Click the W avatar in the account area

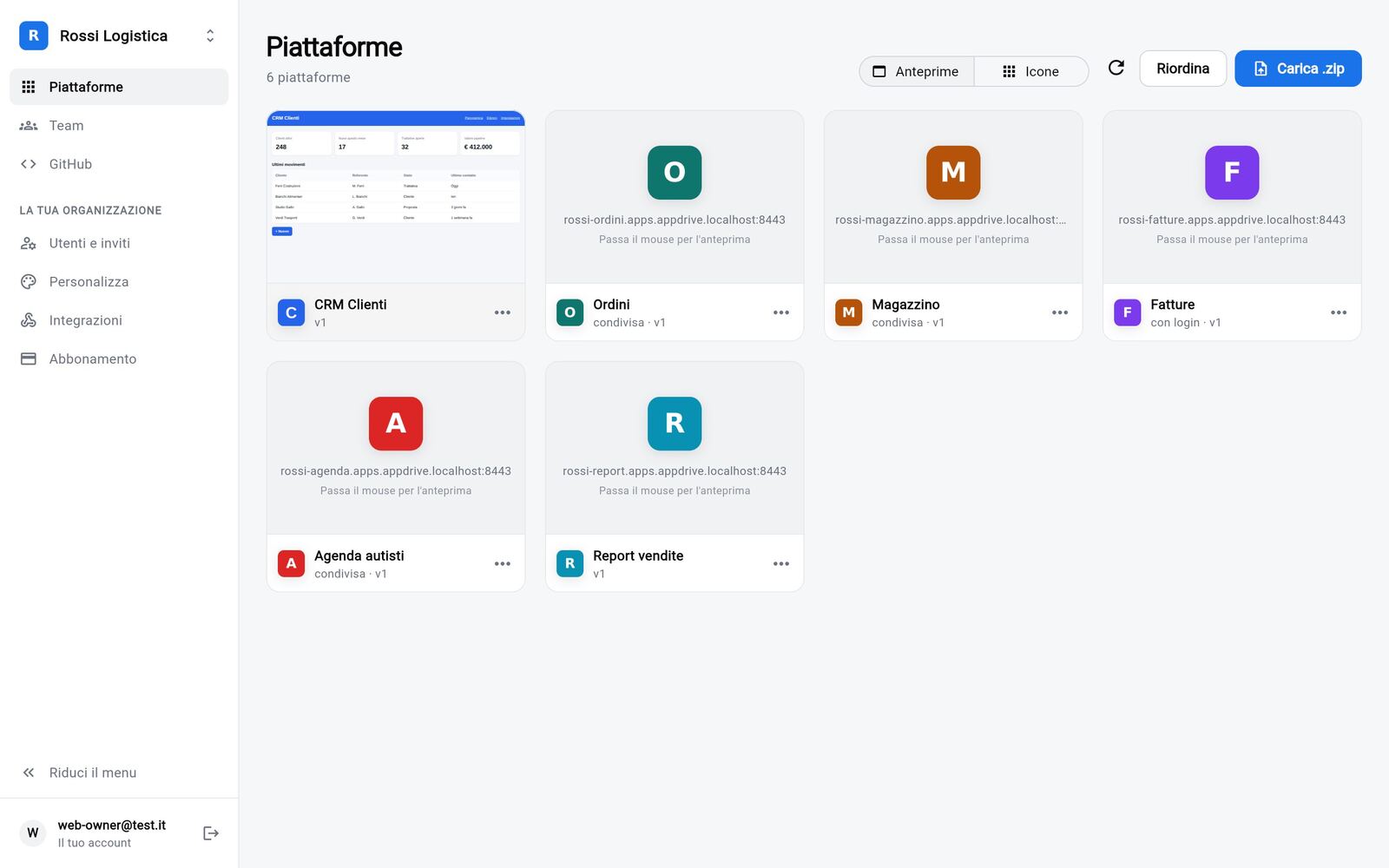point(33,833)
